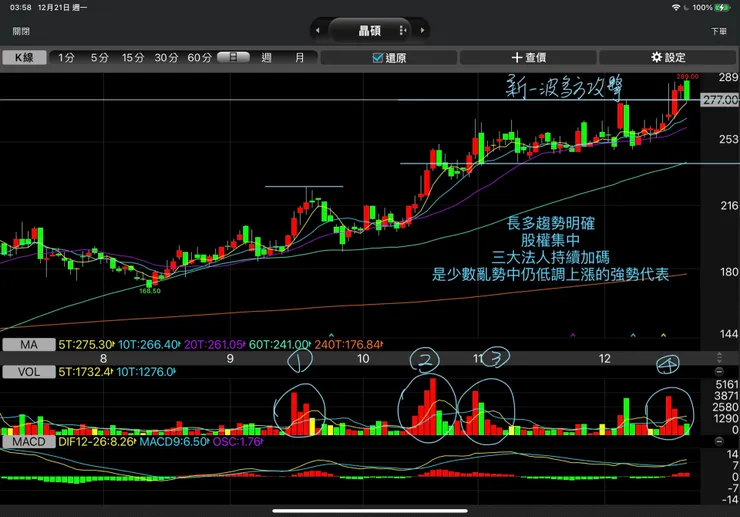The height and width of the screenshot is (517, 740).
Task: Tap the 1290 volume axis label
Action: [x=726, y=418]
